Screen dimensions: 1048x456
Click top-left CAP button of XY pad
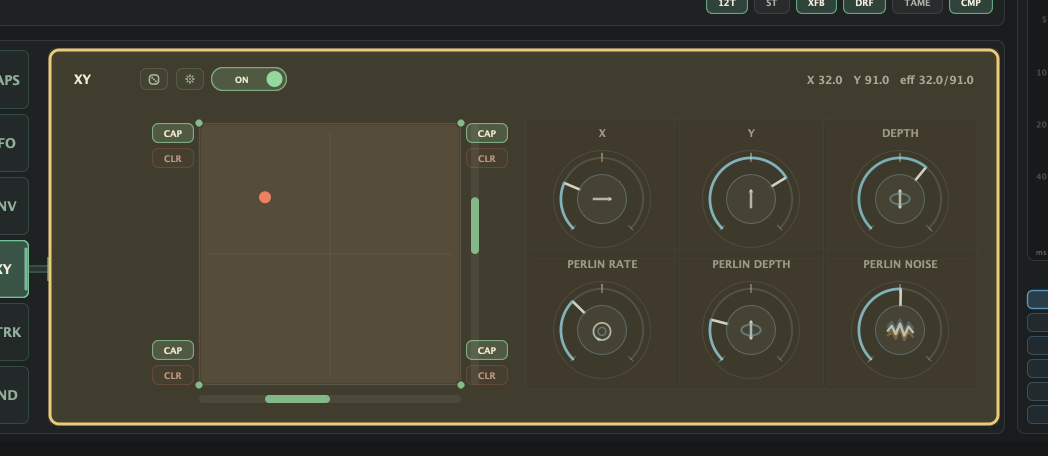[173, 133]
